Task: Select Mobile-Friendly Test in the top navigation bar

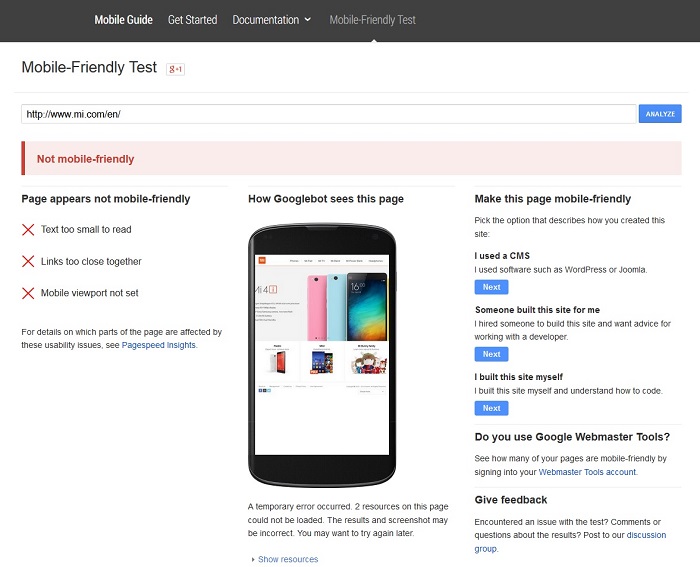Action: [372, 20]
